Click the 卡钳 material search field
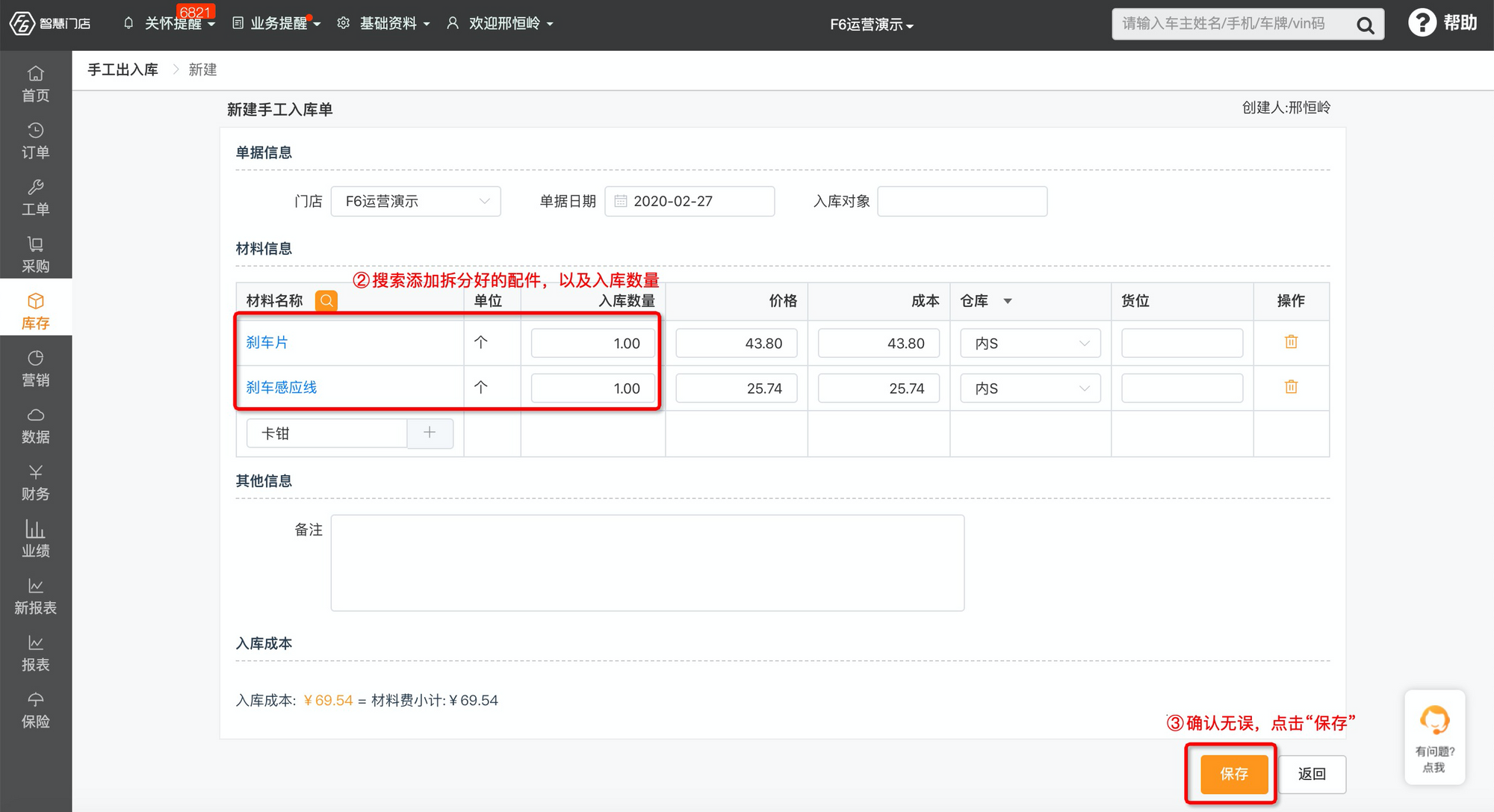1494x812 pixels. pos(327,433)
